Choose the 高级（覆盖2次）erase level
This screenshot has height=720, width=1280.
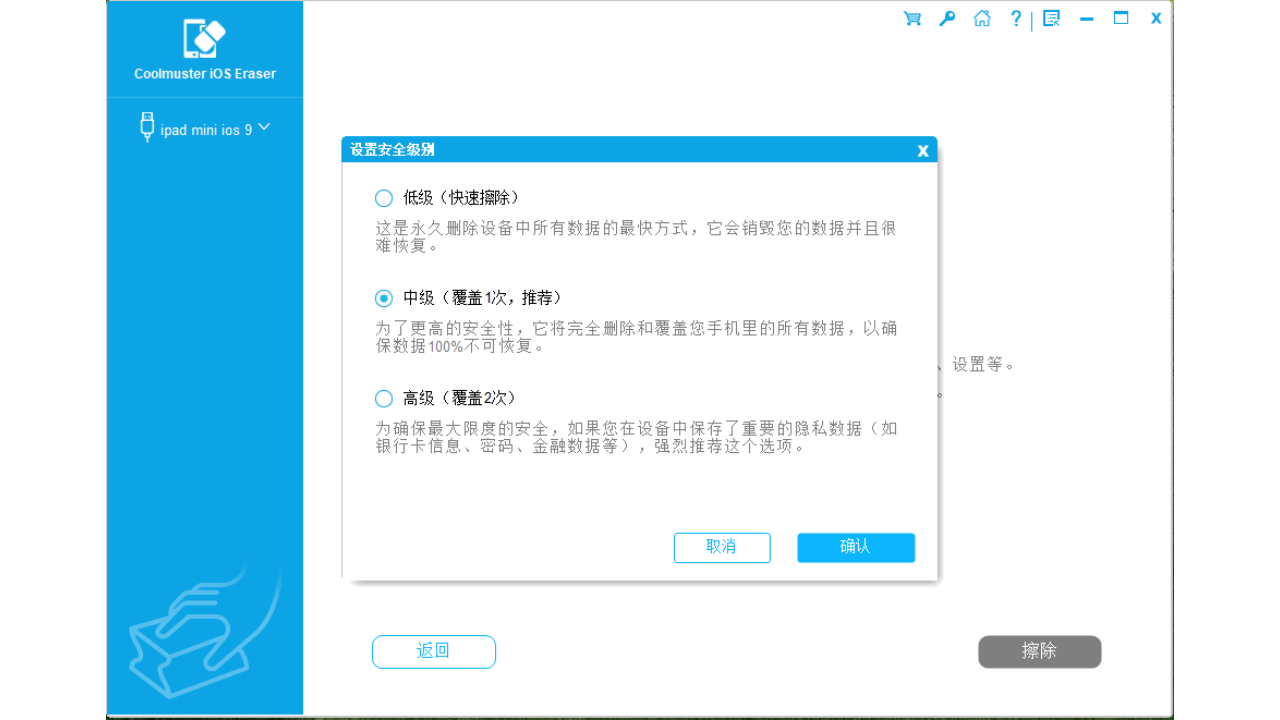[x=383, y=397]
